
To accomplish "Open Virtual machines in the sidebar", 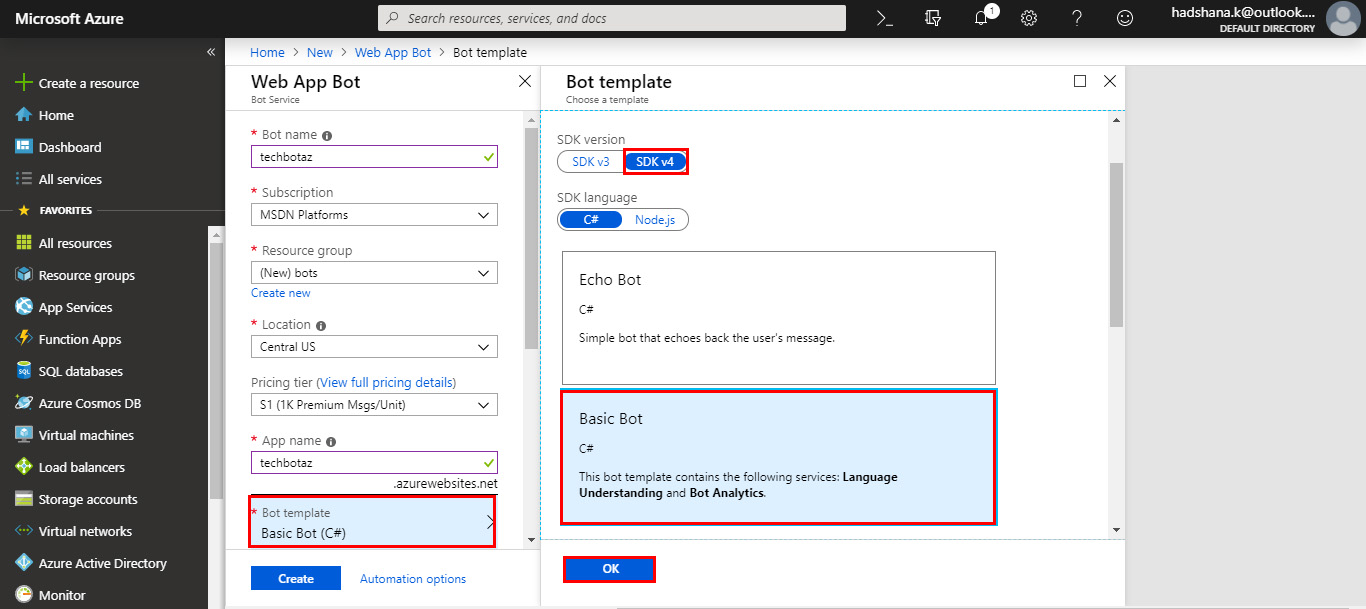I will (86, 435).
